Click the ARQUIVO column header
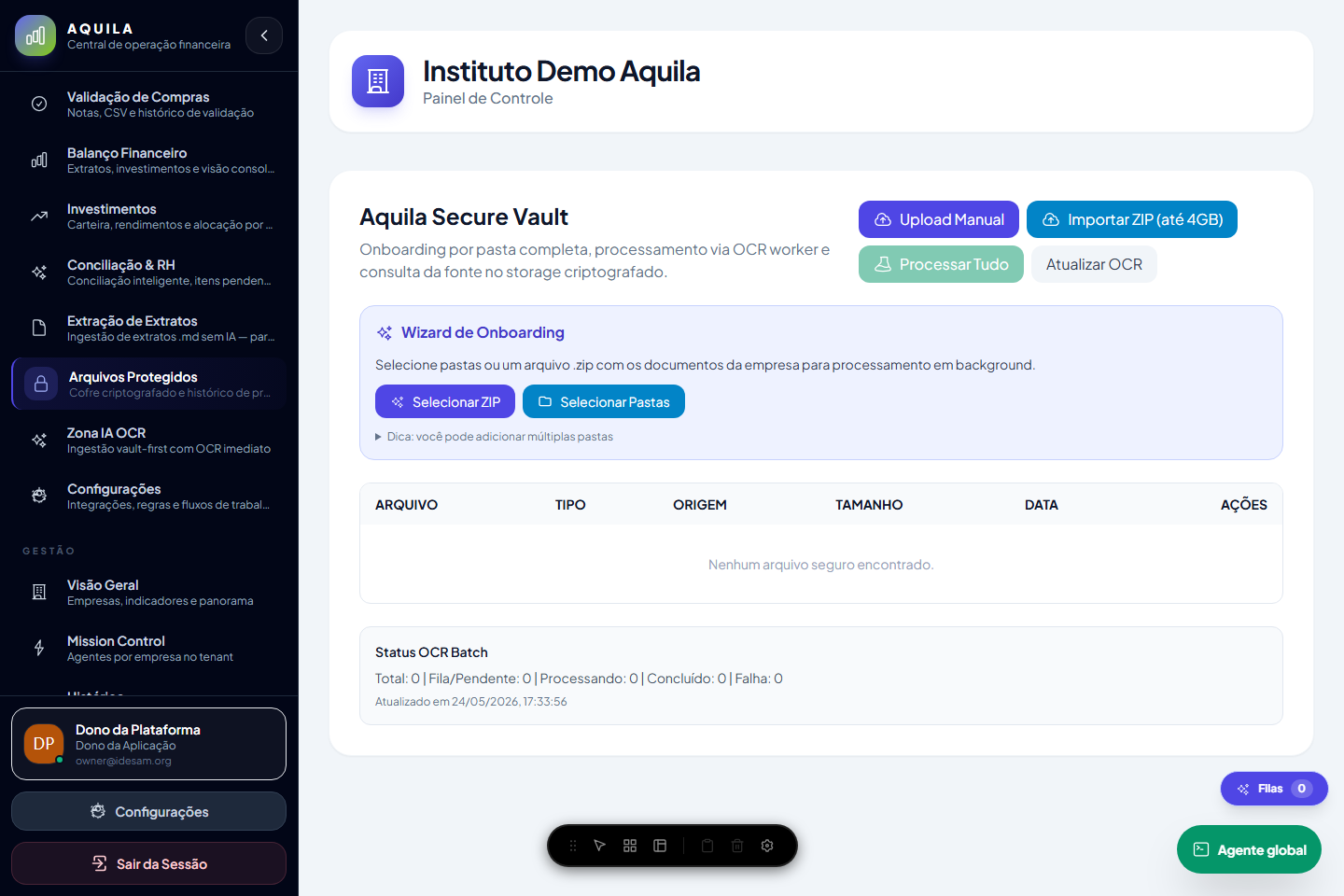 tap(406, 505)
